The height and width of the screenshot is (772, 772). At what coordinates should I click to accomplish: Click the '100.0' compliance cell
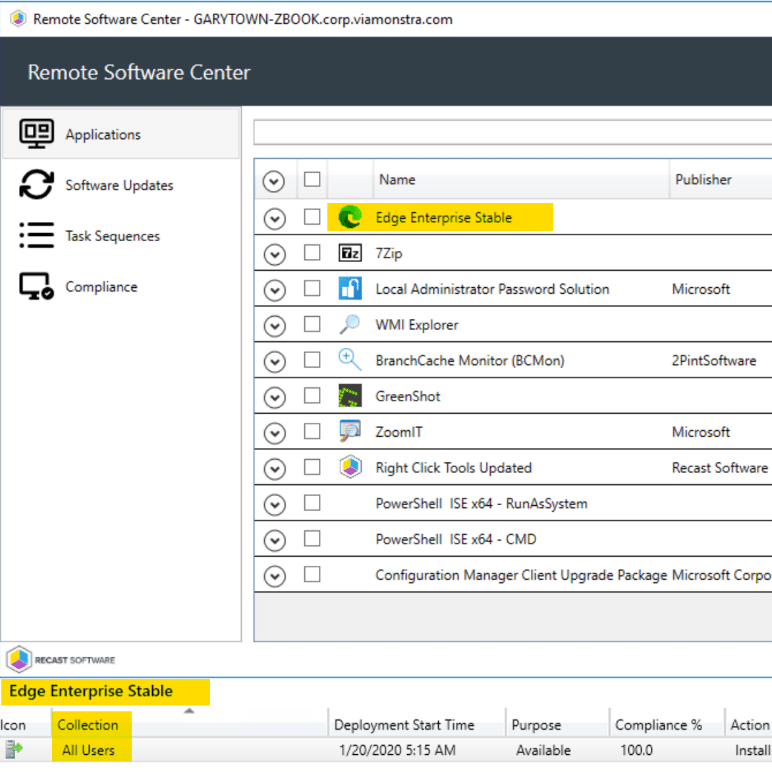pos(636,750)
